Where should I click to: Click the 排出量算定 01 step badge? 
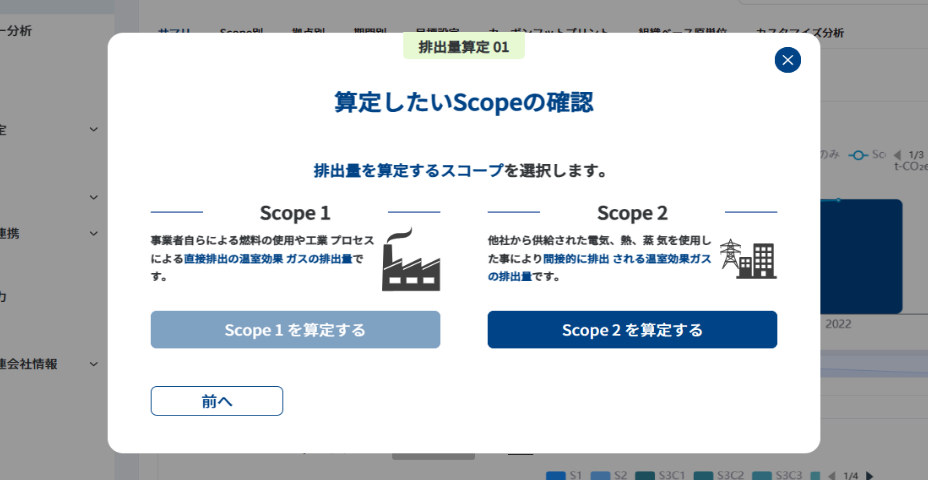[463, 47]
